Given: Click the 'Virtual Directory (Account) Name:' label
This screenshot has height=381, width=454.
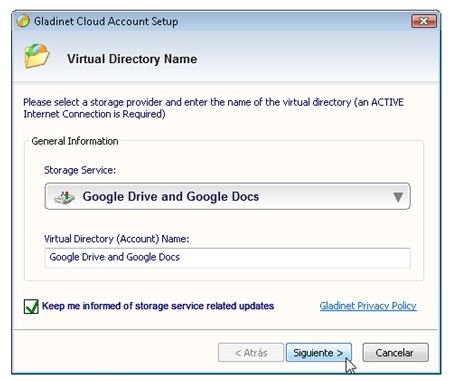Looking at the screenshot, I should click(117, 239).
